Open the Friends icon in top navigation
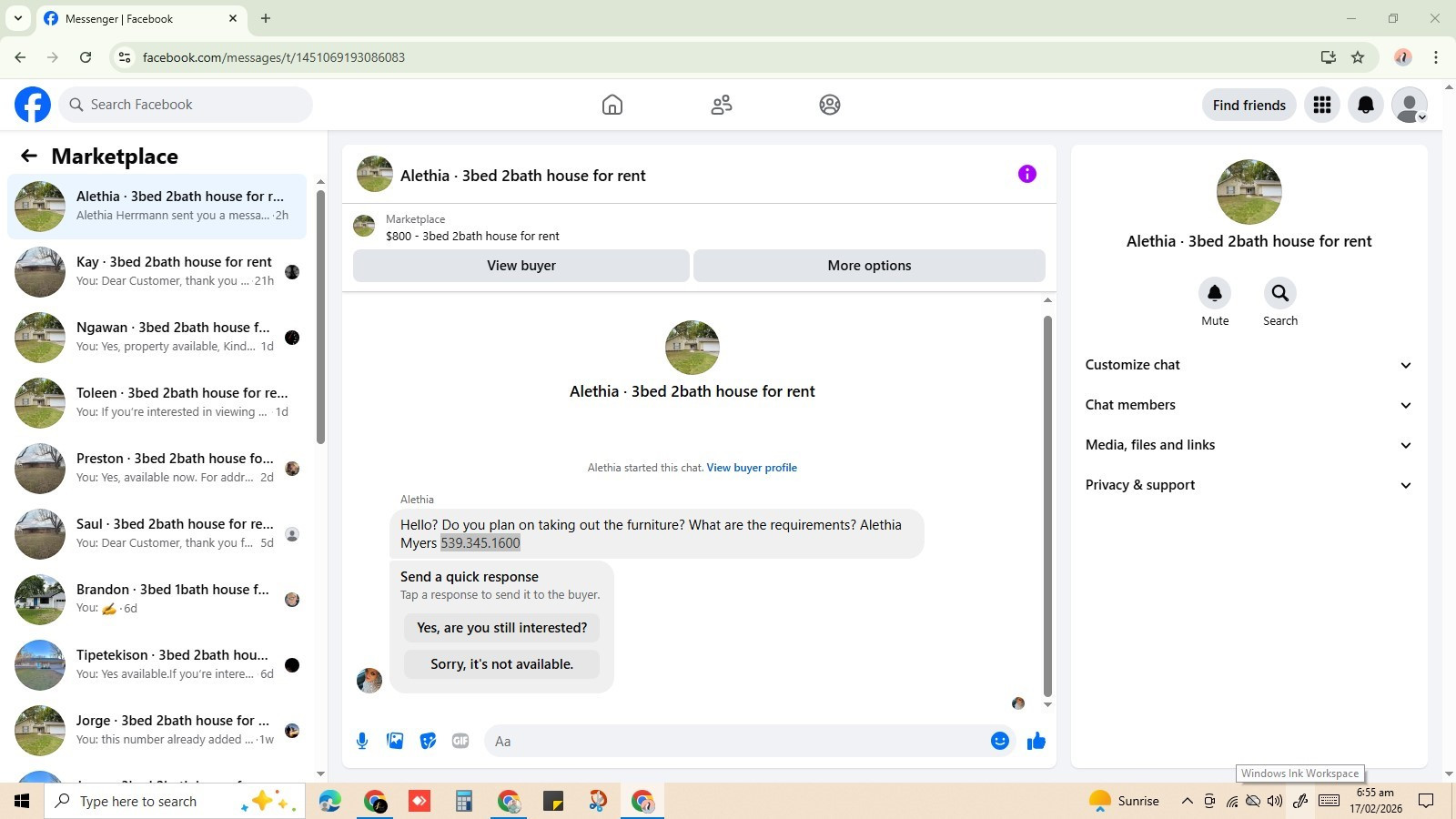 pyautogui.click(x=722, y=105)
